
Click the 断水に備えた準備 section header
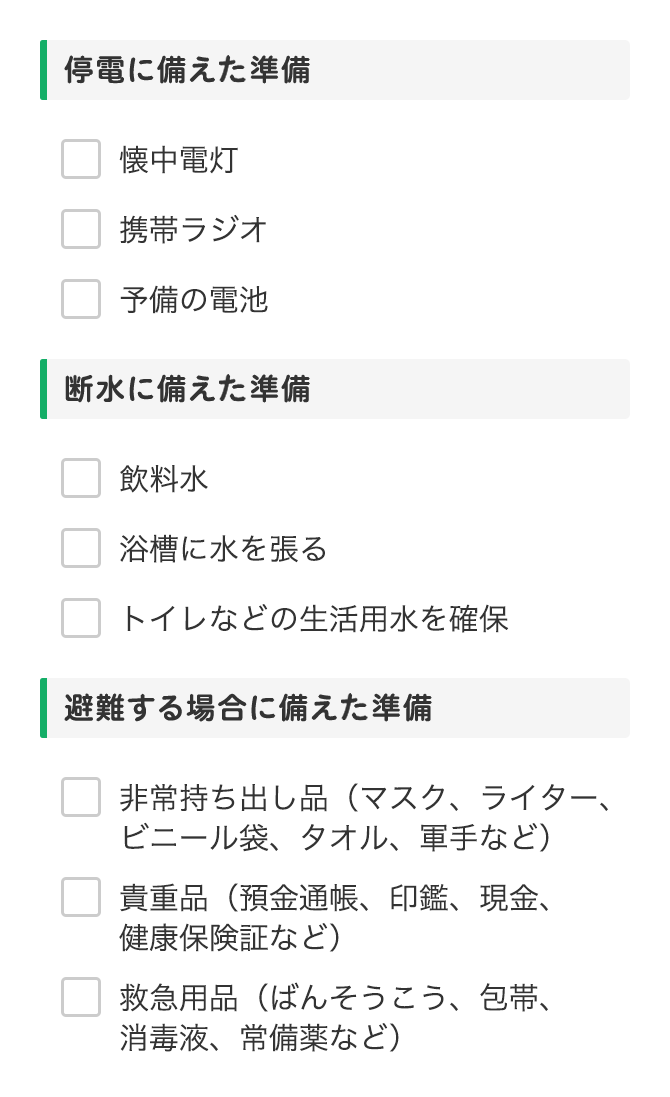[187, 389]
